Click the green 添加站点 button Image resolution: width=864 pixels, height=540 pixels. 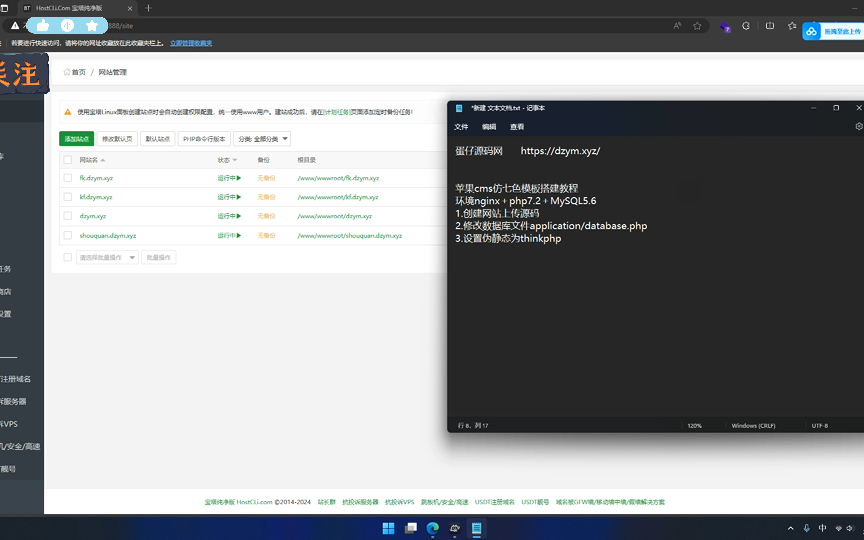(77, 139)
